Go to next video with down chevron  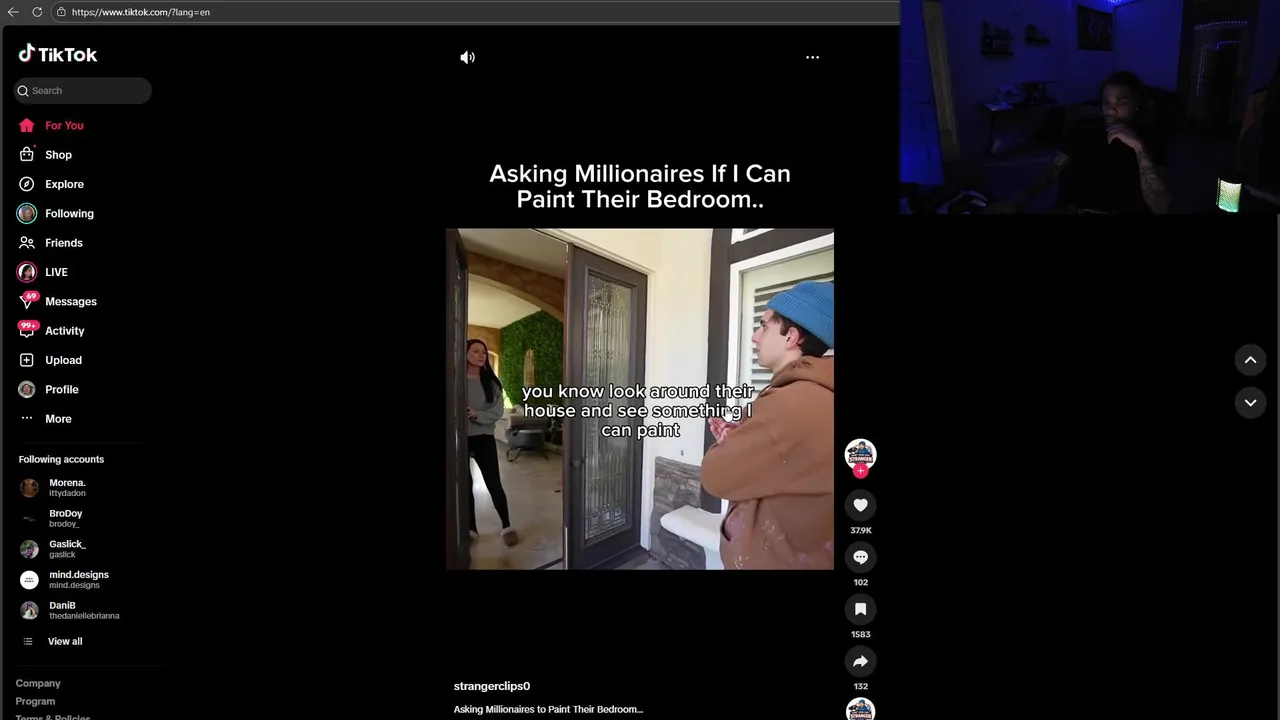coord(1250,402)
